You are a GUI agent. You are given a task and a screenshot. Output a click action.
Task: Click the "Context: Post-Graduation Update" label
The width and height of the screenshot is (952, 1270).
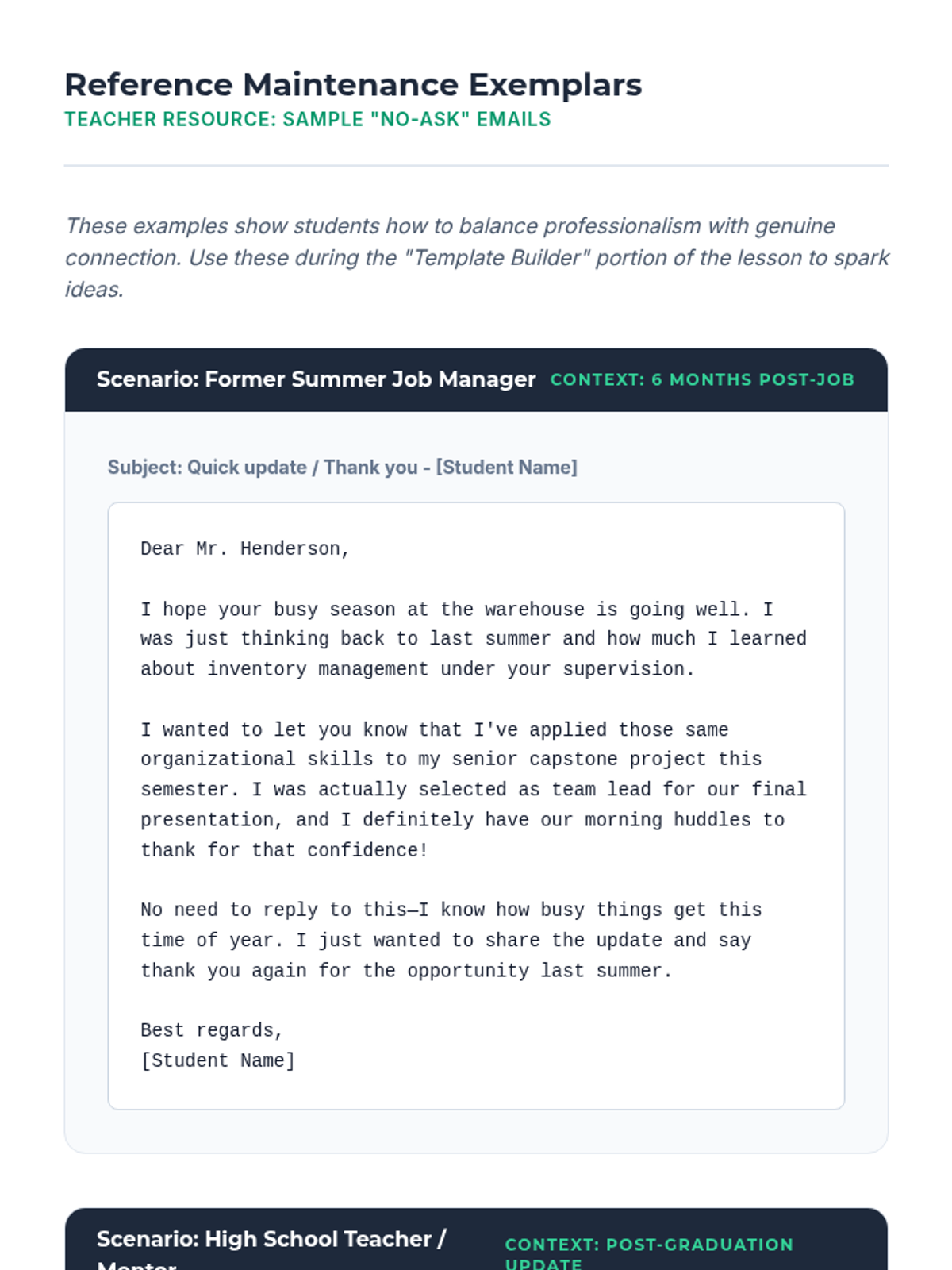click(648, 1245)
